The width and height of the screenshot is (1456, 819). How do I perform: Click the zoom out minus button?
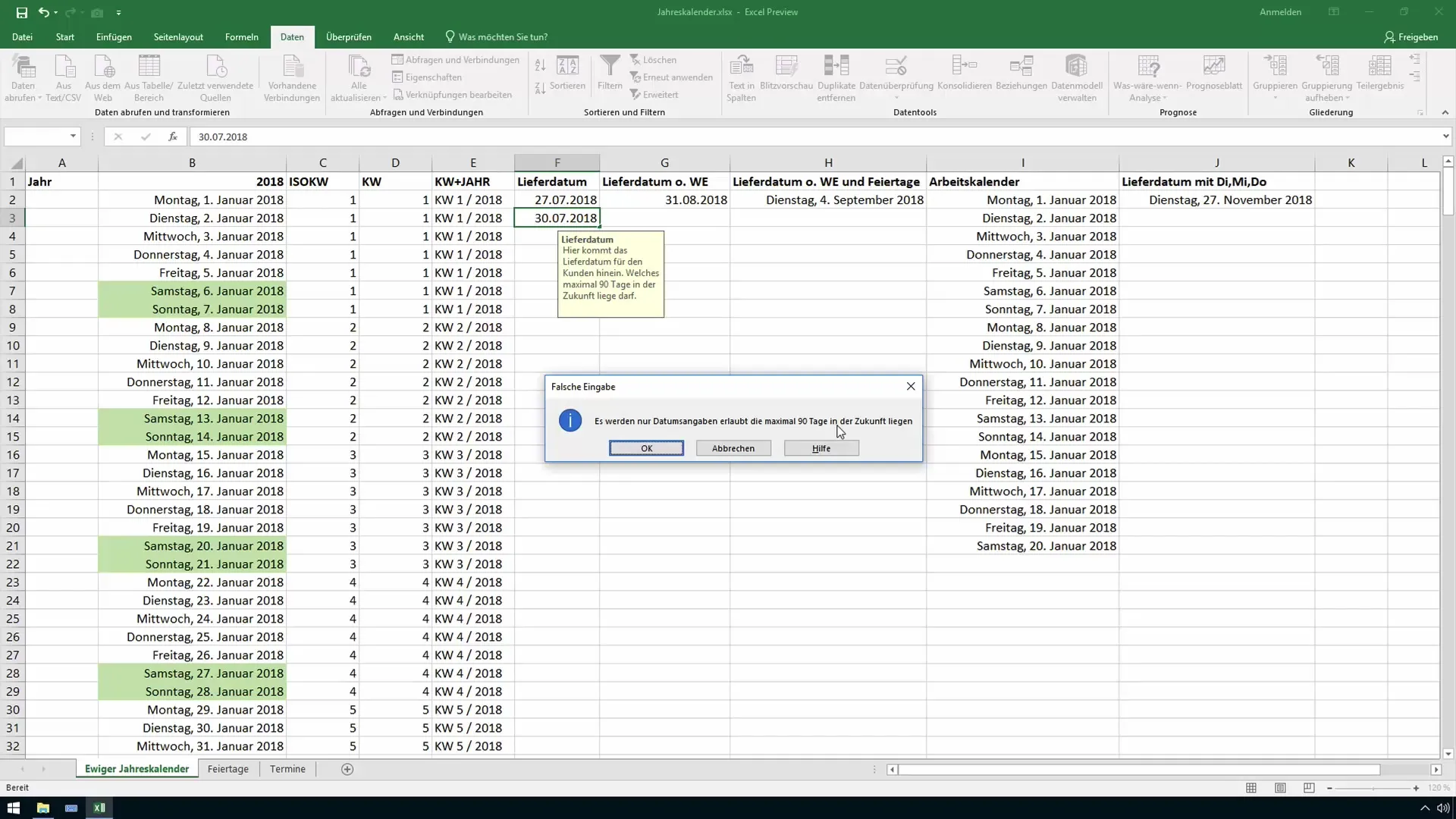[x=1329, y=788]
